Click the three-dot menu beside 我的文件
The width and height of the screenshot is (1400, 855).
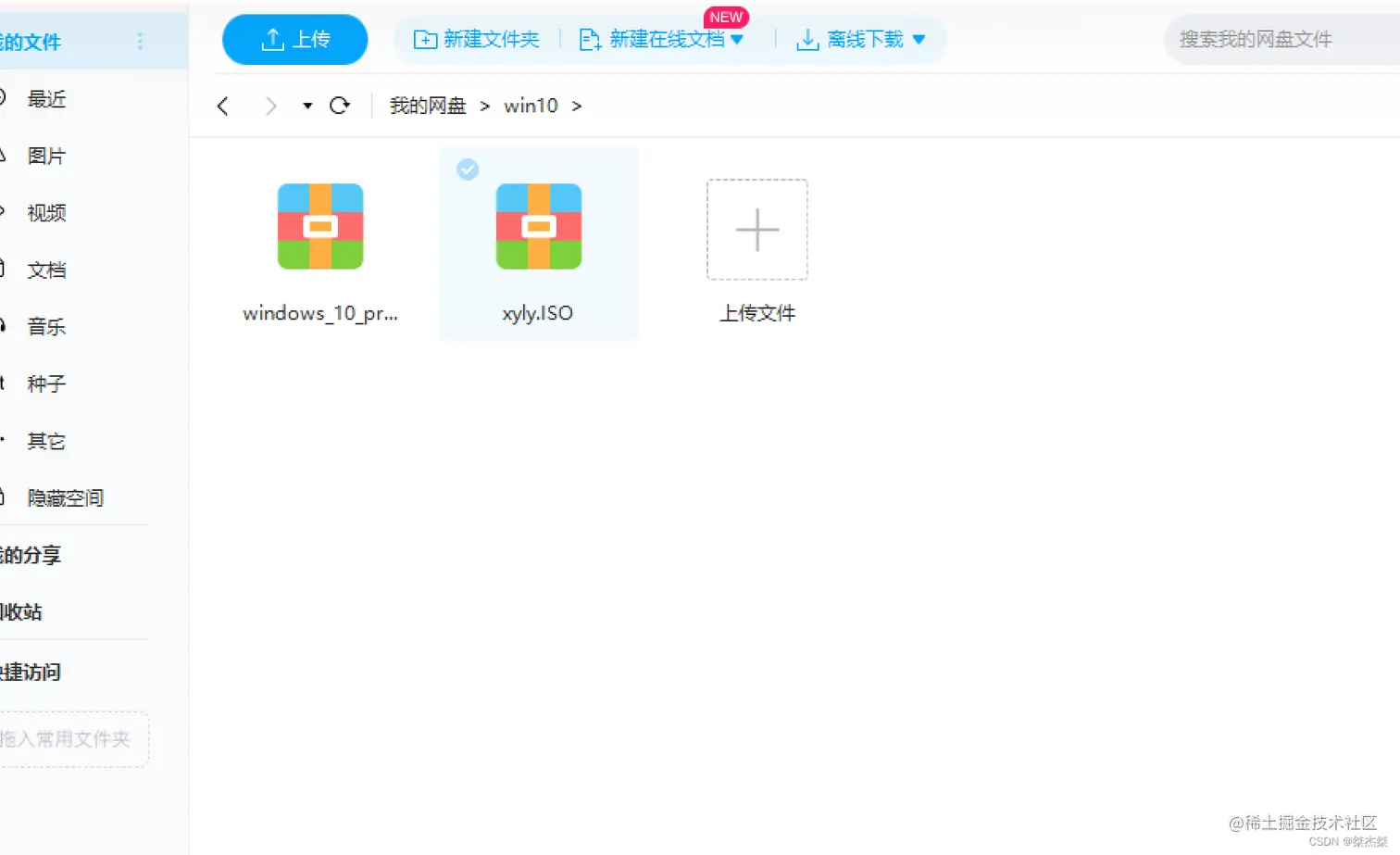click(x=140, y=42)
